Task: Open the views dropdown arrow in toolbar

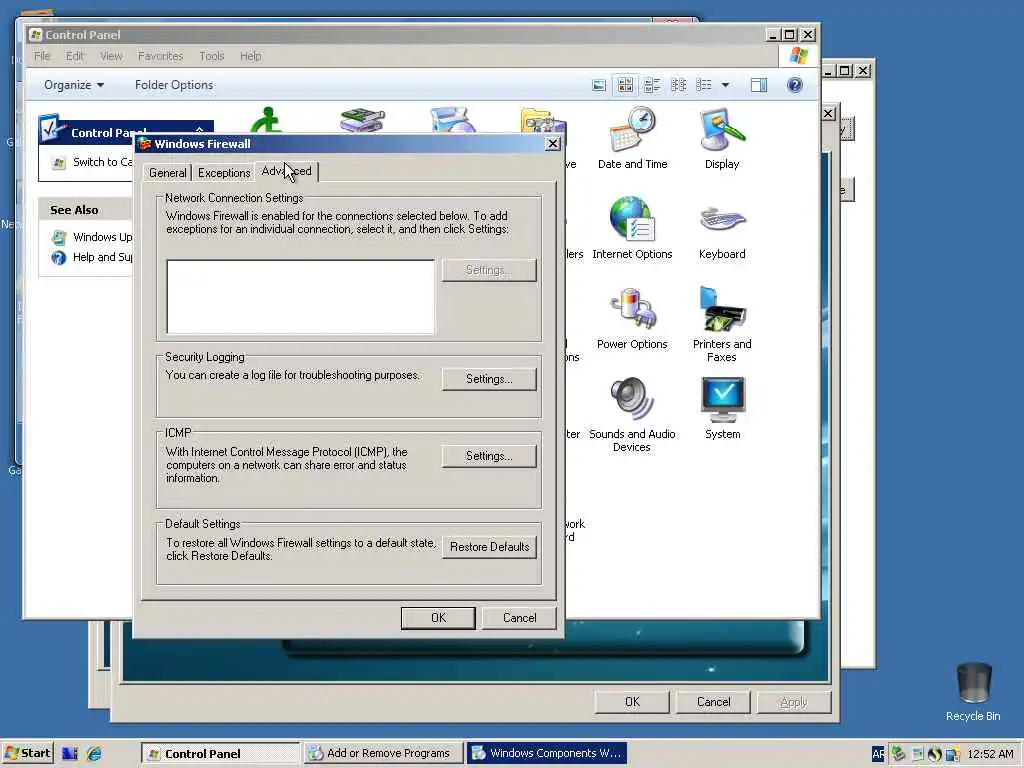Action: tap(725, 85)
